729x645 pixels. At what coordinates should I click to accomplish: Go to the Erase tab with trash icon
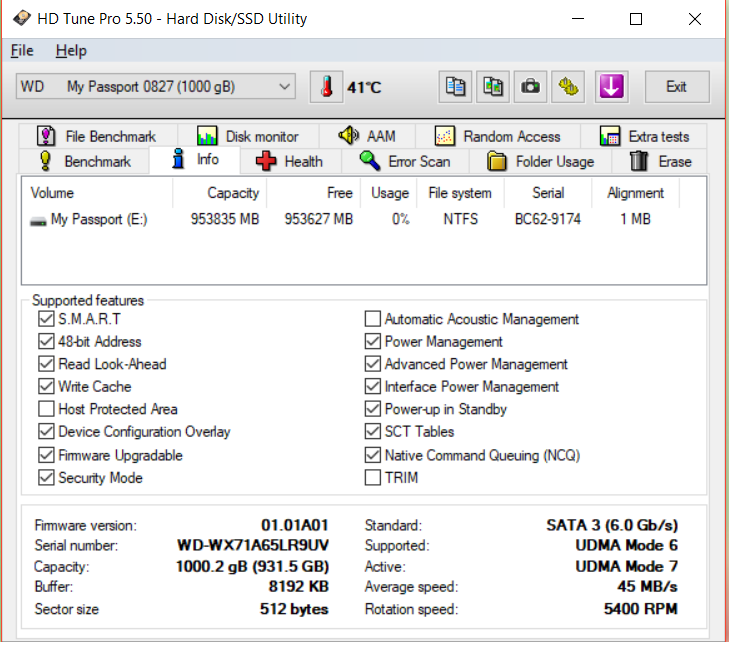pos(661,161)
